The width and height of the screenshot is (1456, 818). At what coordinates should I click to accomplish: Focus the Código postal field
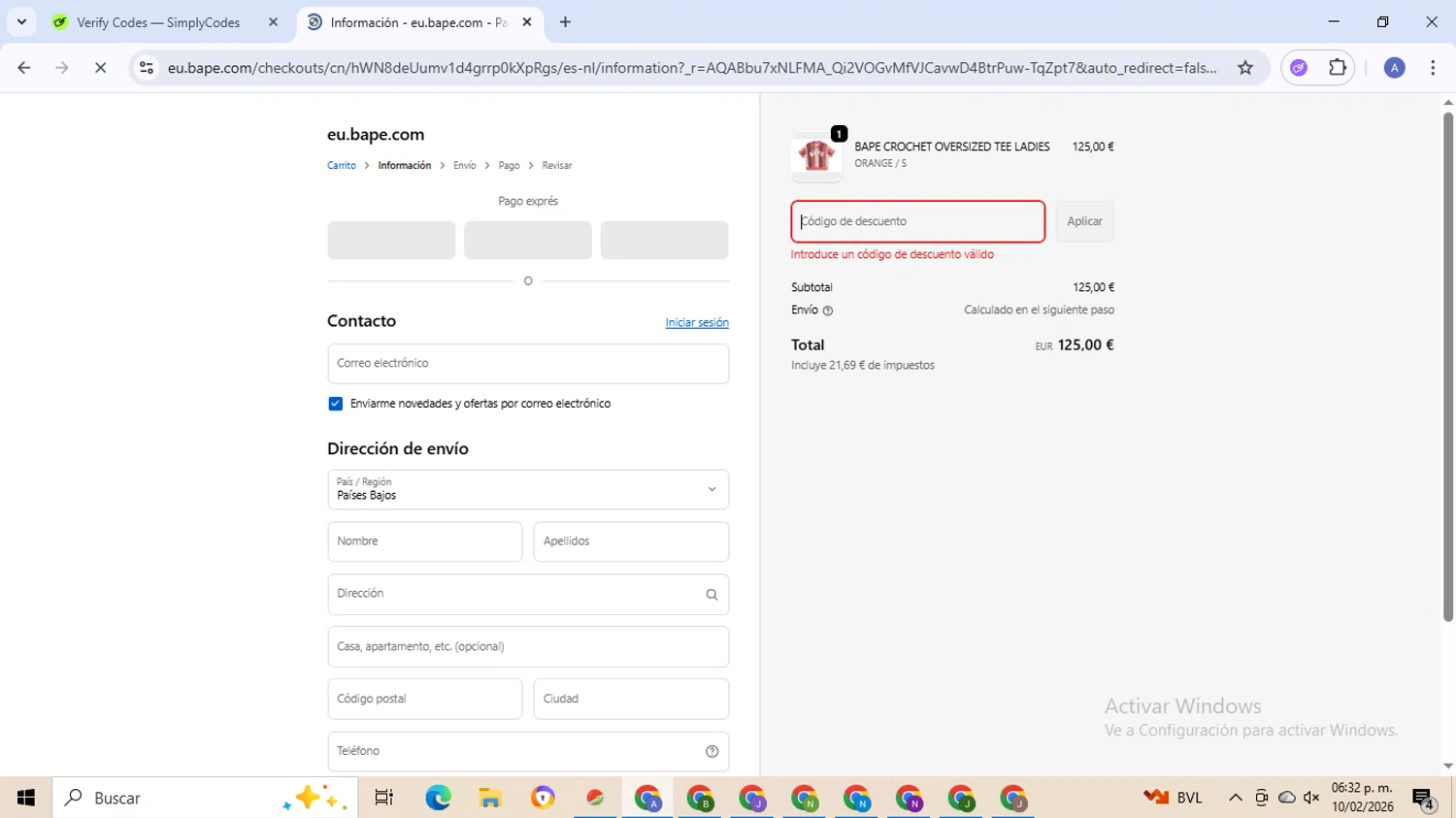(x=425, y=699)
